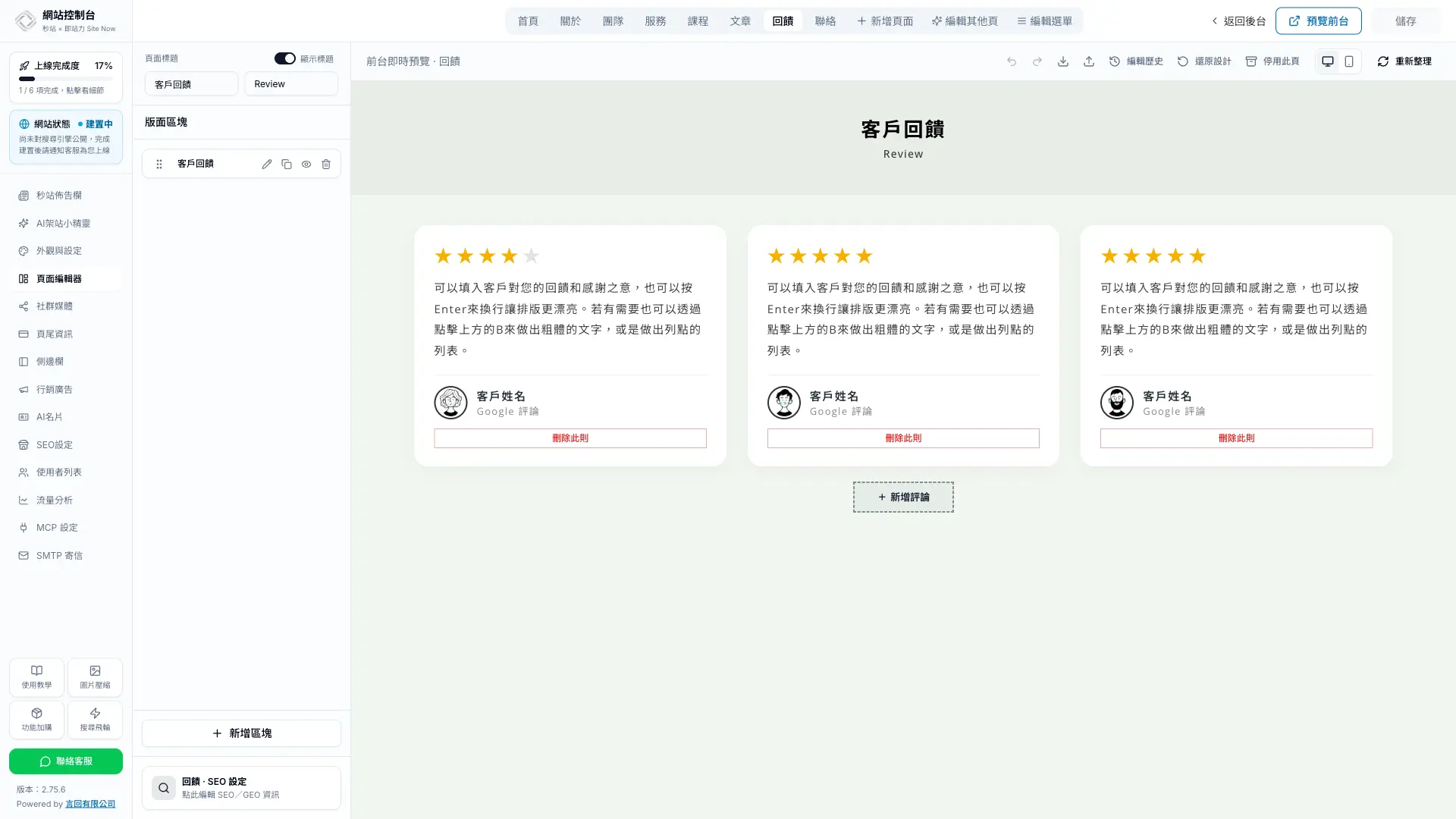Open 編輯歷史 history
The image size is (1456, 819).
pyautogui.click(x=1136, y=61)
